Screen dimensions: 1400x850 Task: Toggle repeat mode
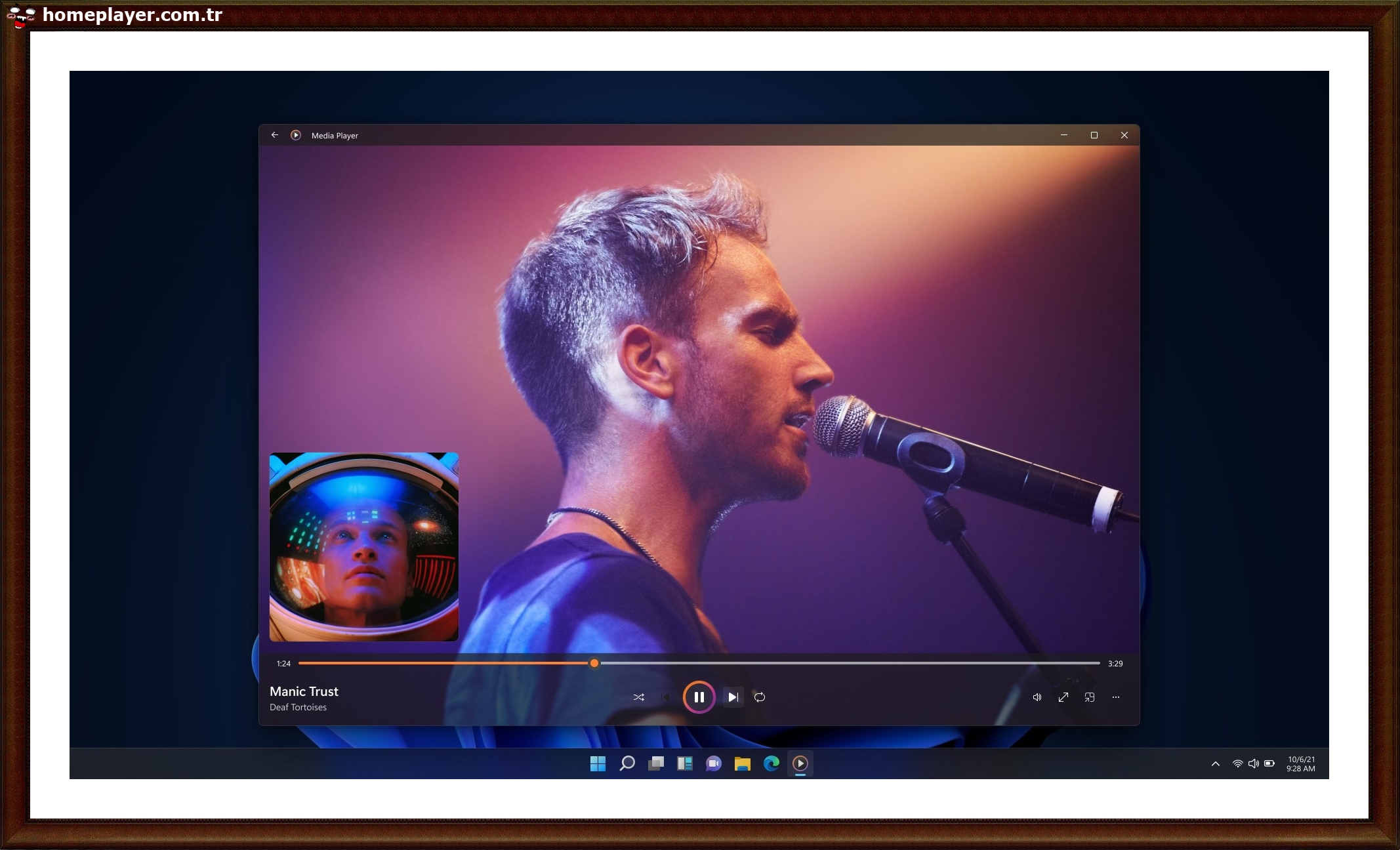pyautogui.click(x=760, y=697)
